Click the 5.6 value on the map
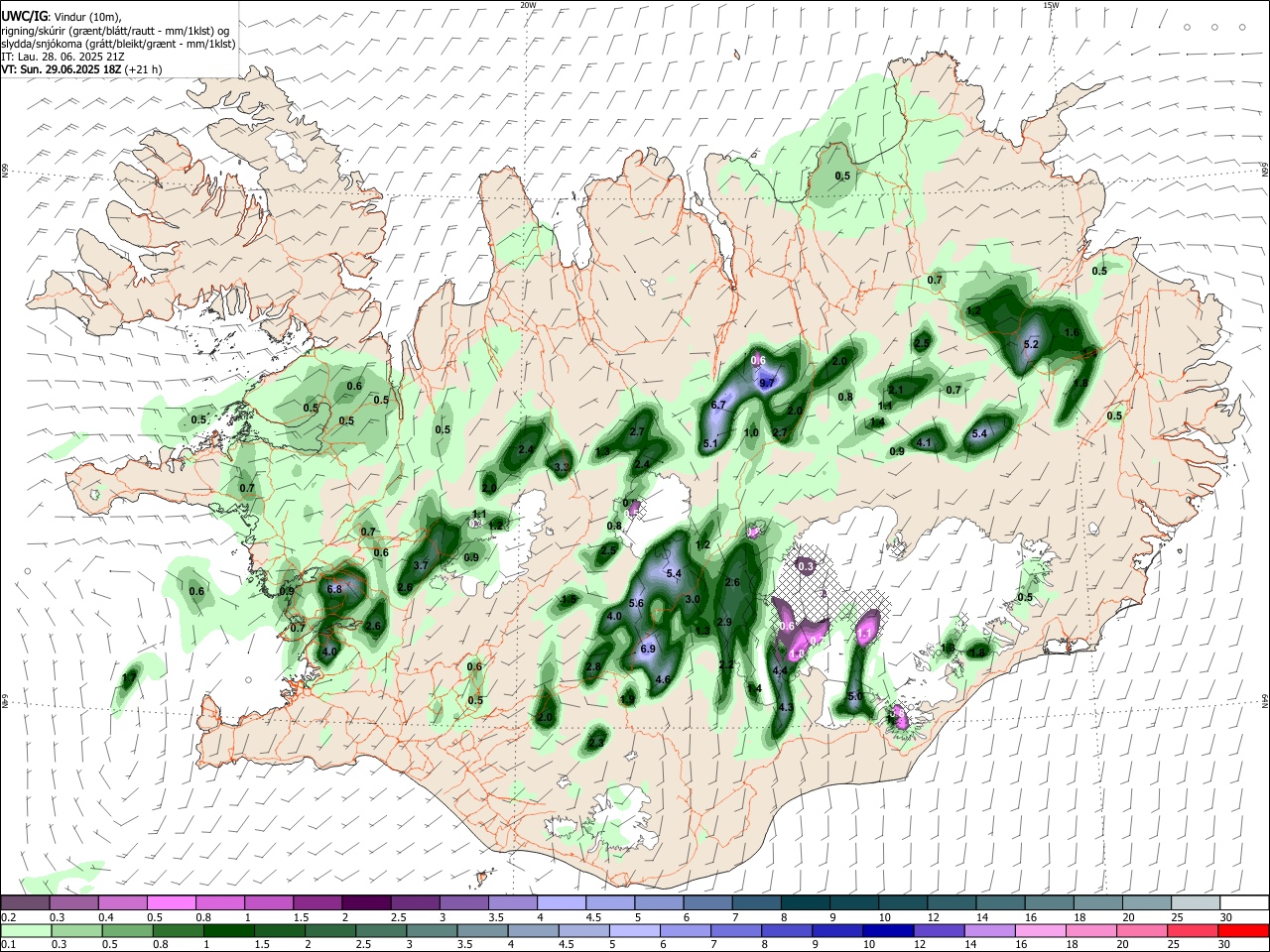The height and width of the screenshot is (952, 1270). [x=636, y=603]
